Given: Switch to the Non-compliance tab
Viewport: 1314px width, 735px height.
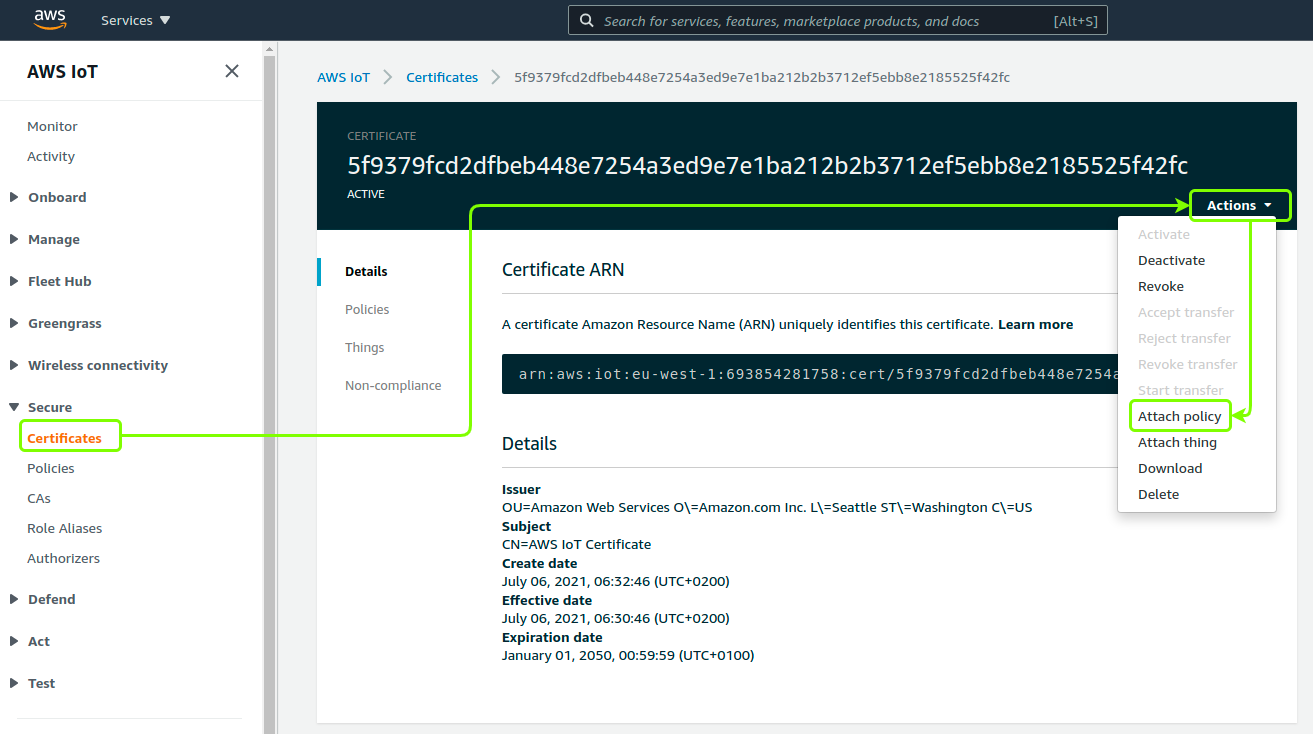Looking at the screenshot, I should click(393, 385).
